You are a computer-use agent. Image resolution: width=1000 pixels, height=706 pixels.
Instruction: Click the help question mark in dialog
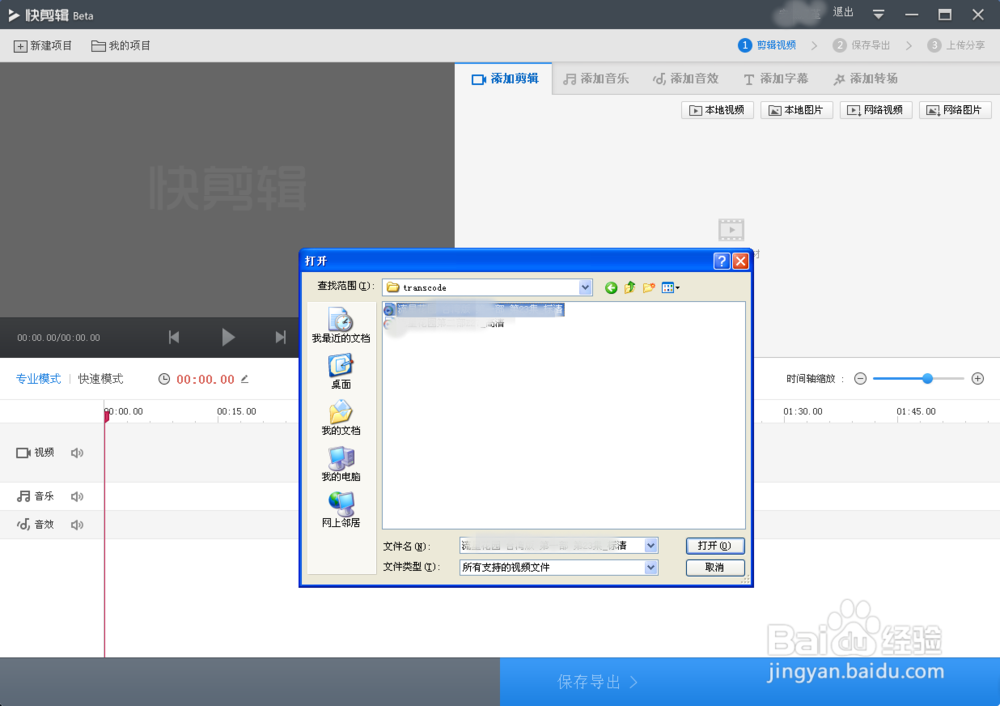click(x=721, y=261)
